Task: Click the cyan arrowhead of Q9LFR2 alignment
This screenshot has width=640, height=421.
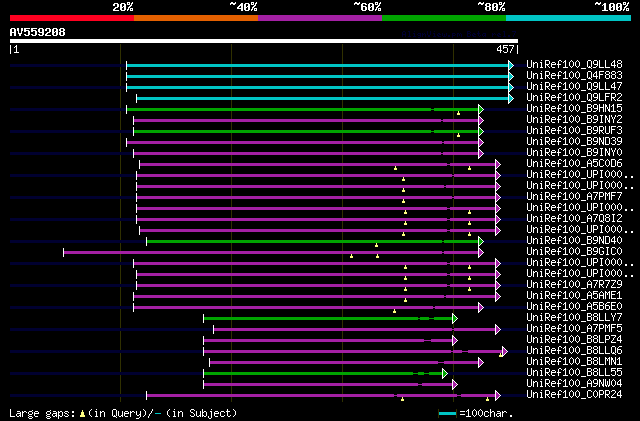Action: 511,98
